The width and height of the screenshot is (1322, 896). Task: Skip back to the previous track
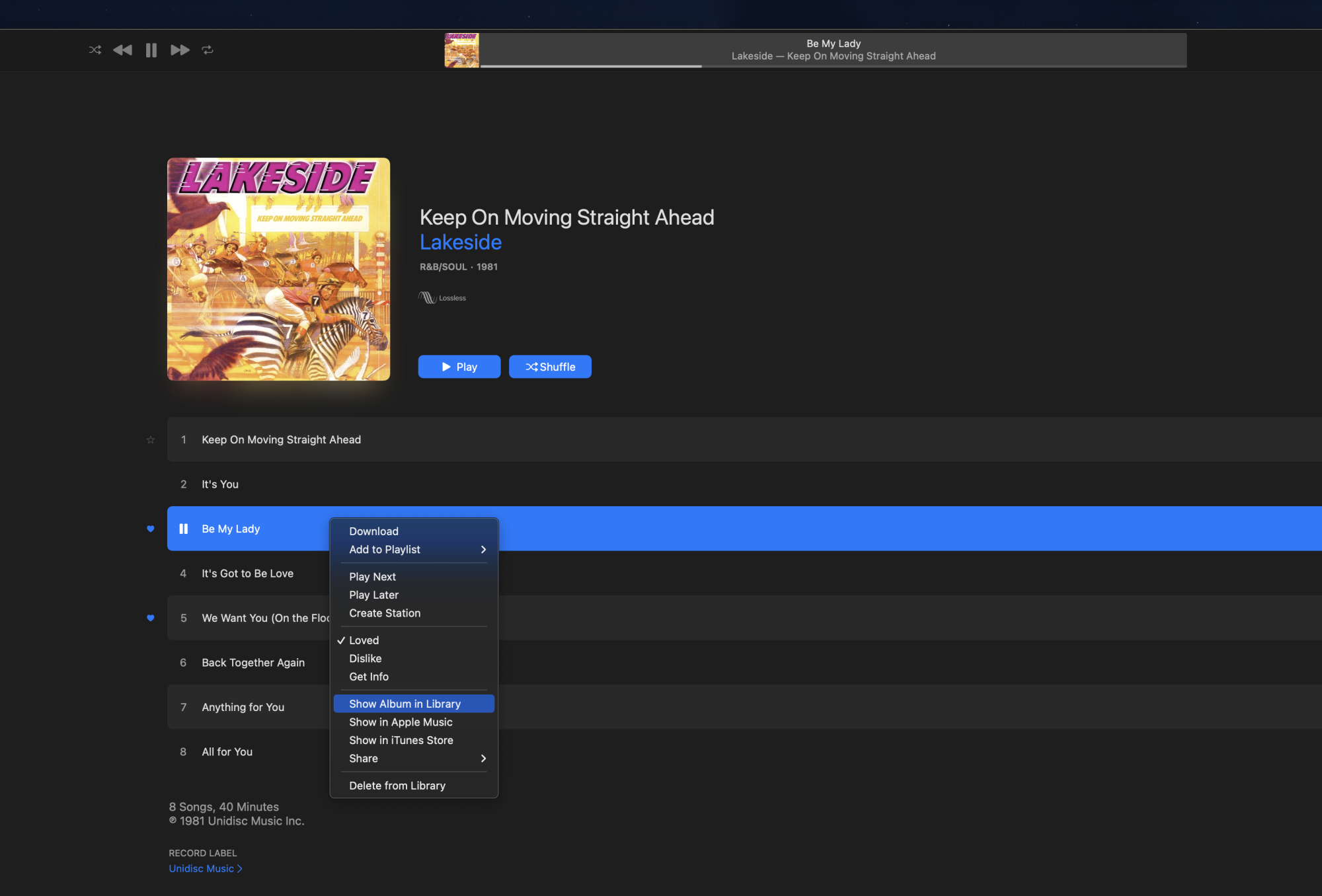[x=122, y=50]
